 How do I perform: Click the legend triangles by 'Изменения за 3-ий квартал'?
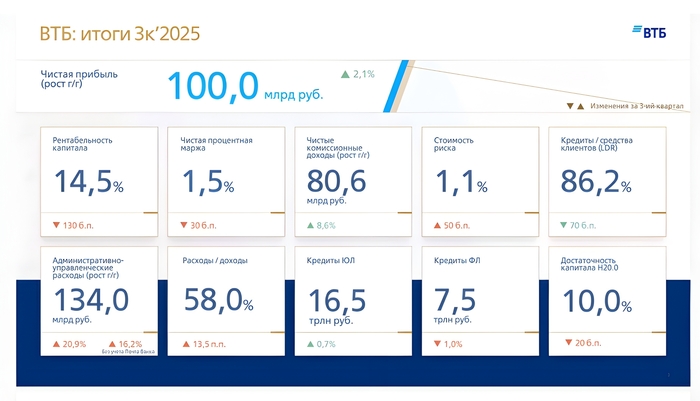(574, 106)
